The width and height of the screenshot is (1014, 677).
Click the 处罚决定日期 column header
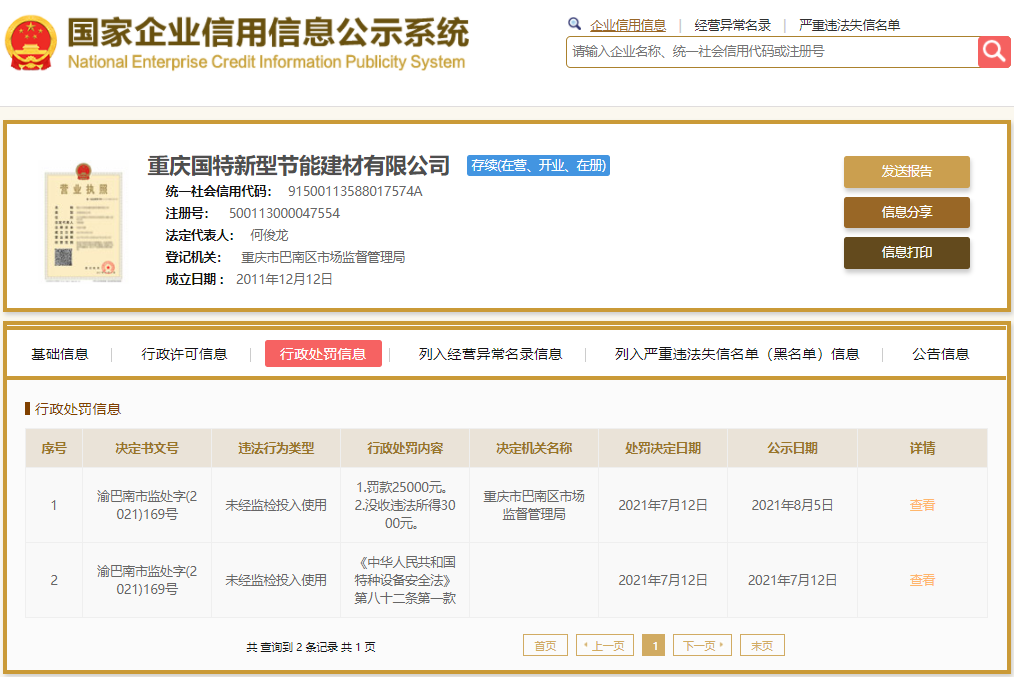(x=663, y=448)
